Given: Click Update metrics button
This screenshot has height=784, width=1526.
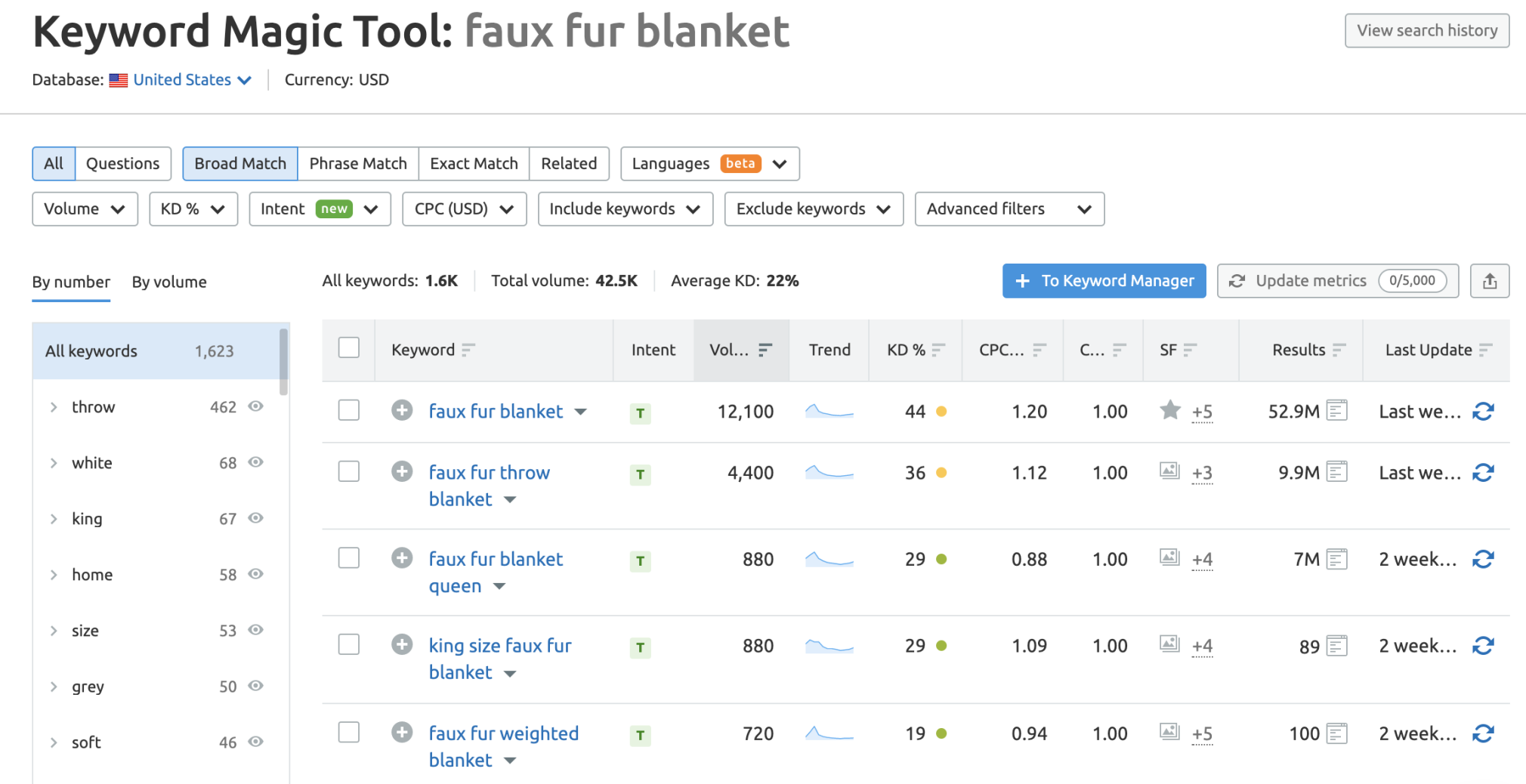Looking at the screenshot, I should pyautogui.click(x=1337, y=281).
